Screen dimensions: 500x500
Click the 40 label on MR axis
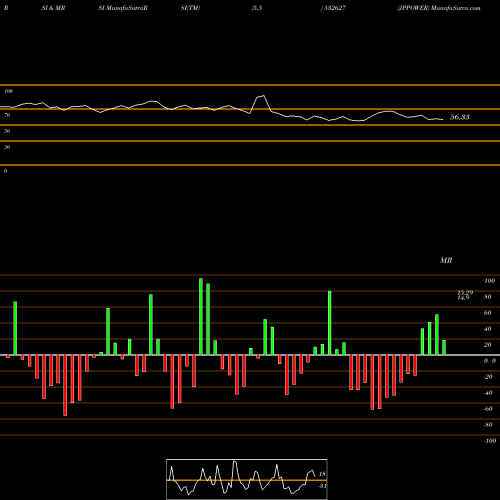488,329
